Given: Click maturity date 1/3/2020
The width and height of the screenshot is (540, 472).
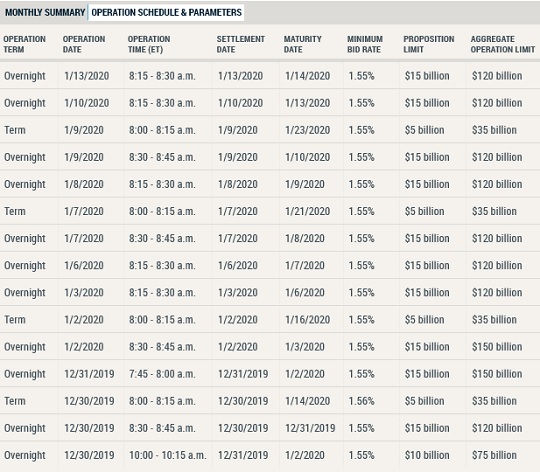Looking at the screenshot, I should [x=305, y=347].
